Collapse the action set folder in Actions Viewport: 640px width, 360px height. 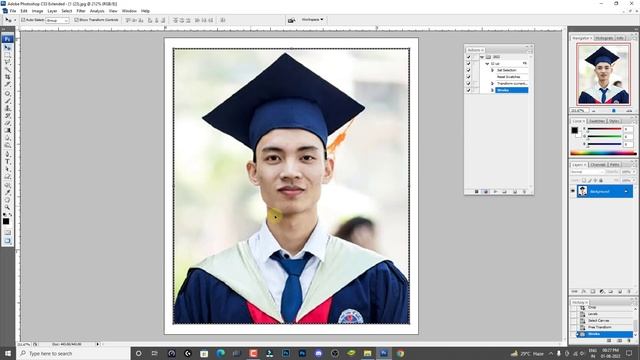(x=482, y=57)
